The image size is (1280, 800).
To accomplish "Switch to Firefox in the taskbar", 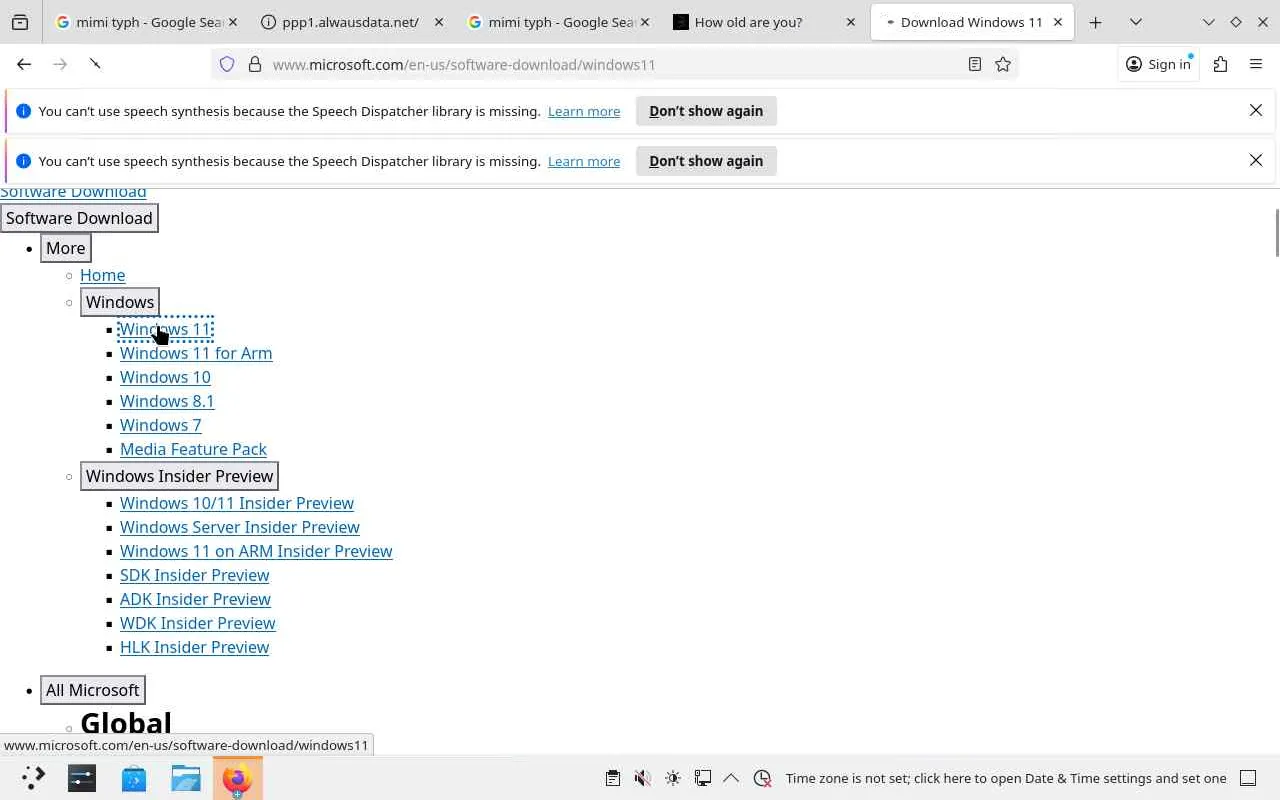I will (238, 778).
